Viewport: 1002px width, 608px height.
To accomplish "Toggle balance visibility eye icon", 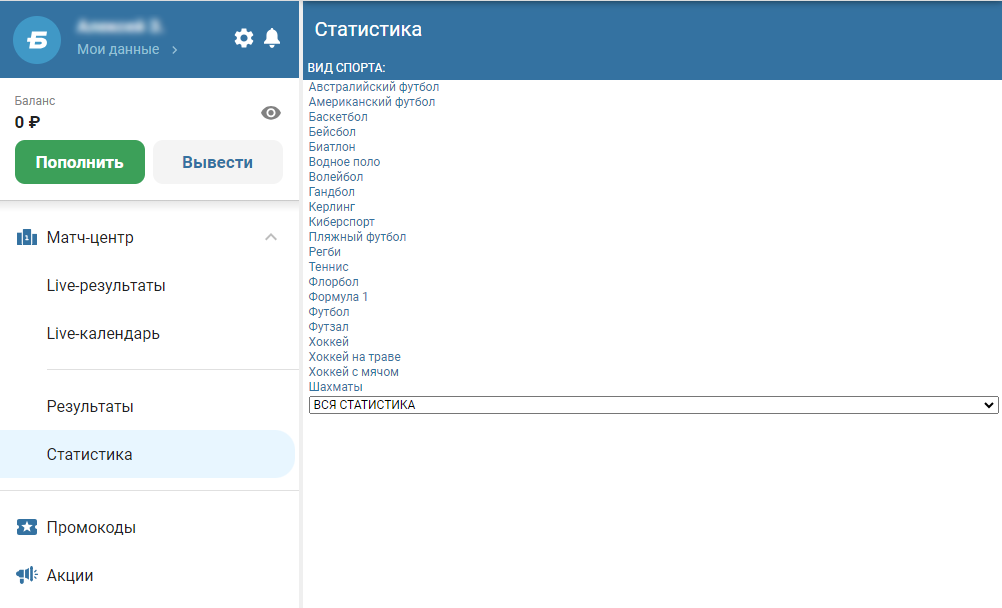I will [271, 113].
